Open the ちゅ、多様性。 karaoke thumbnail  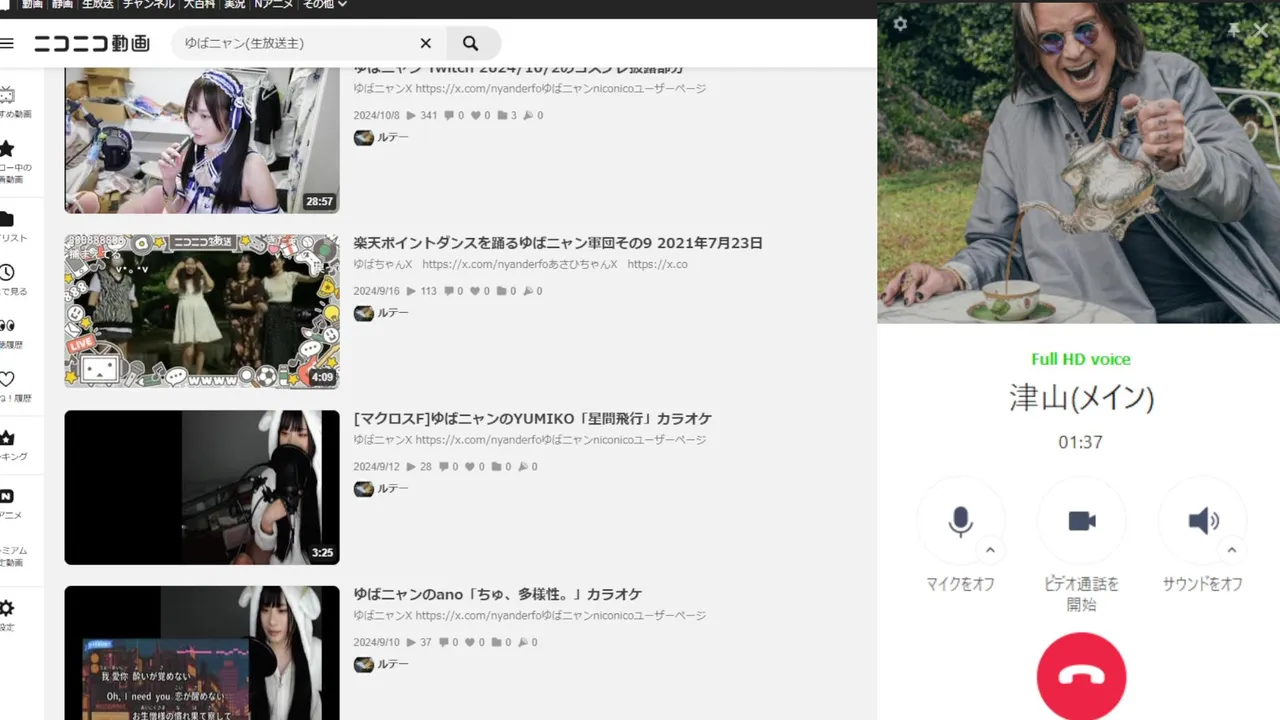(202, 653)
